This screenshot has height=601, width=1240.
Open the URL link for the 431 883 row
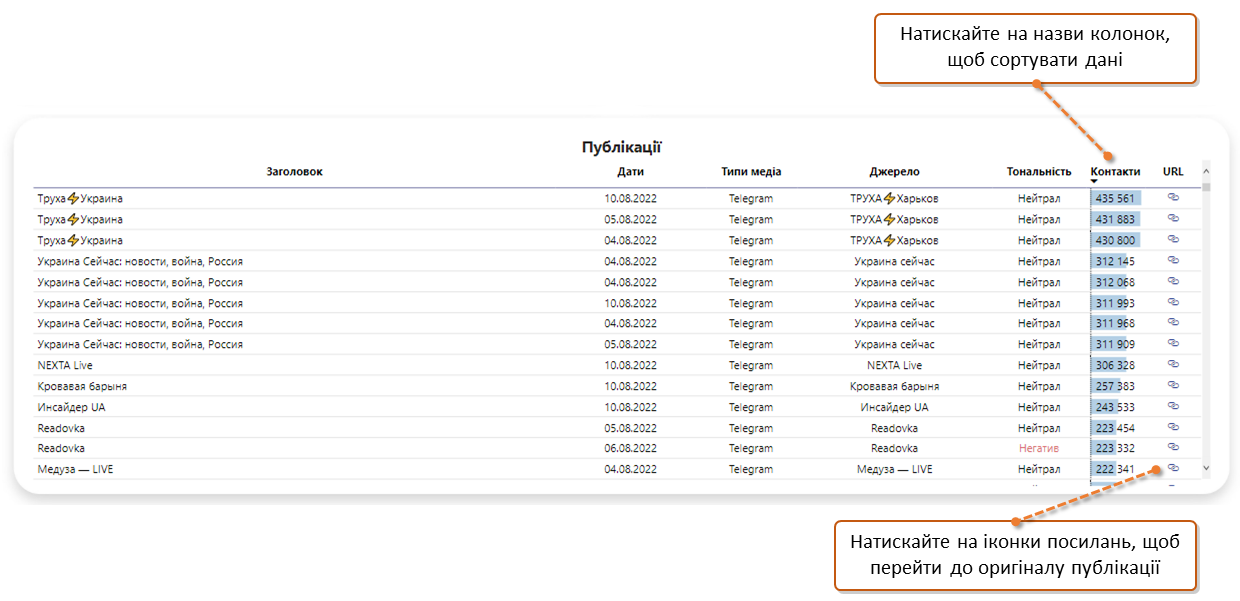[1173, 219]
